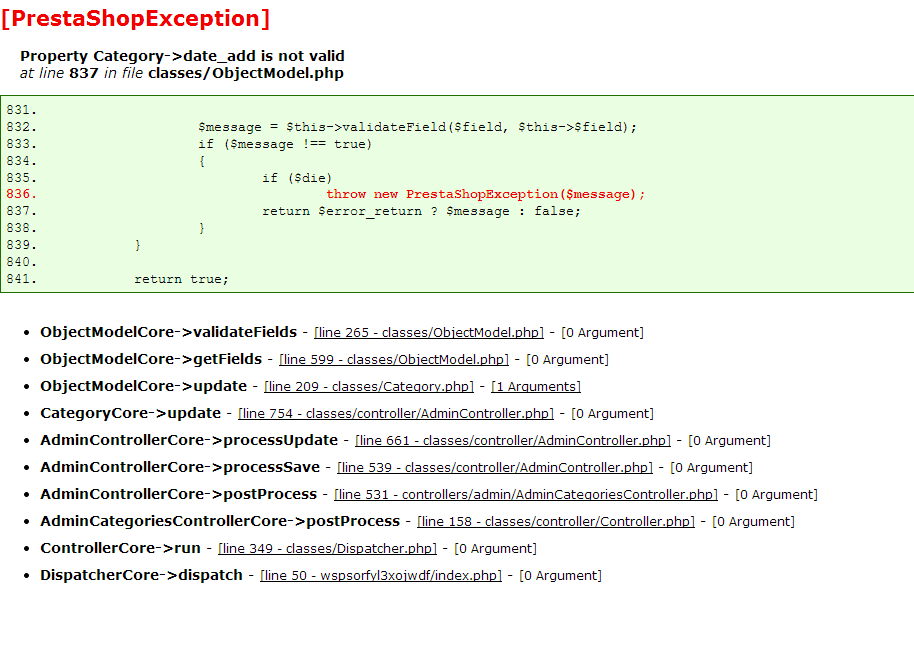Open the 'line 539' AdminController.php link

[x=495, y=467]
